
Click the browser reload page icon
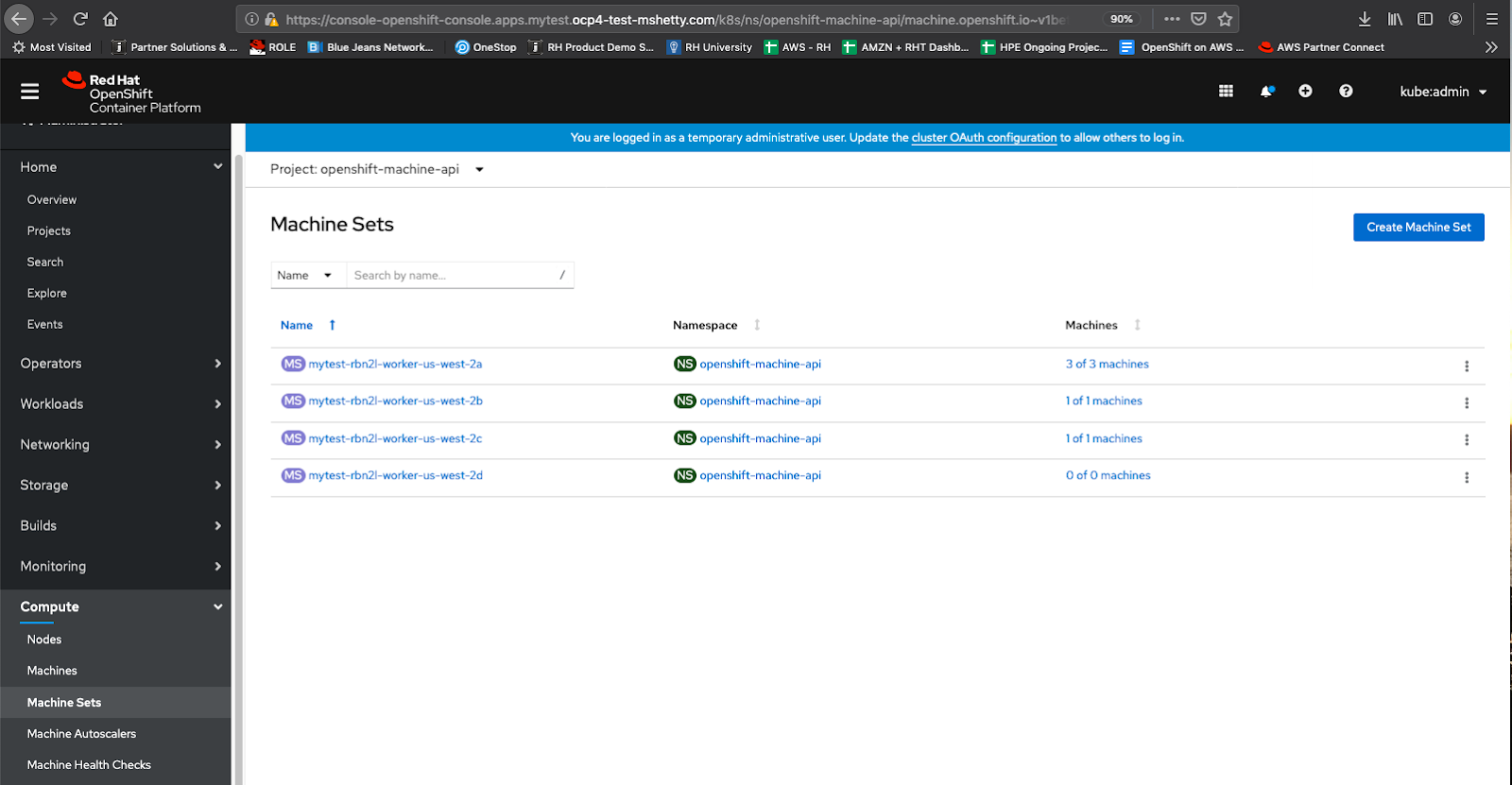80,19
